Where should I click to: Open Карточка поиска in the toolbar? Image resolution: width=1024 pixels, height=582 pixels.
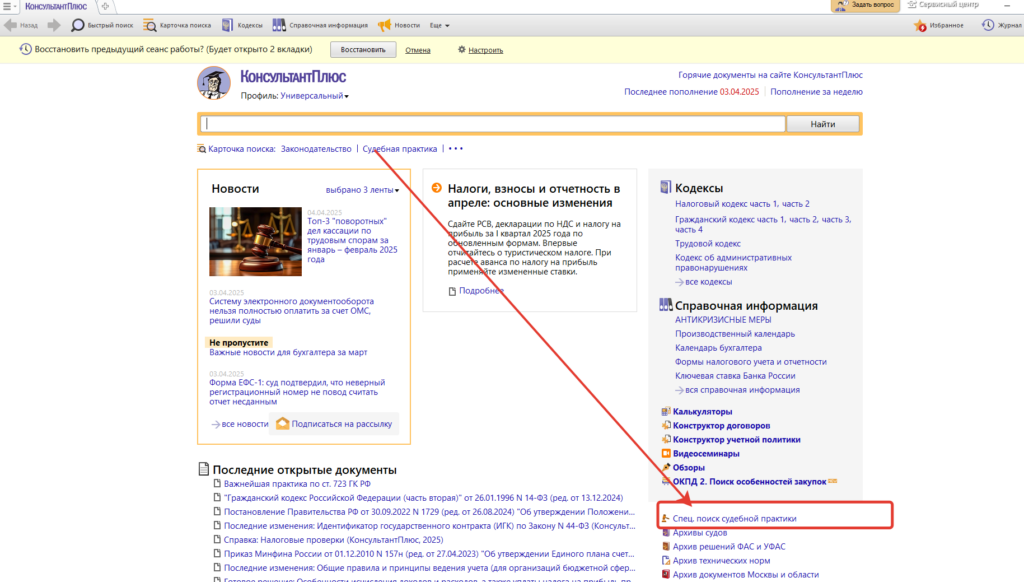[x=177, y=25]
